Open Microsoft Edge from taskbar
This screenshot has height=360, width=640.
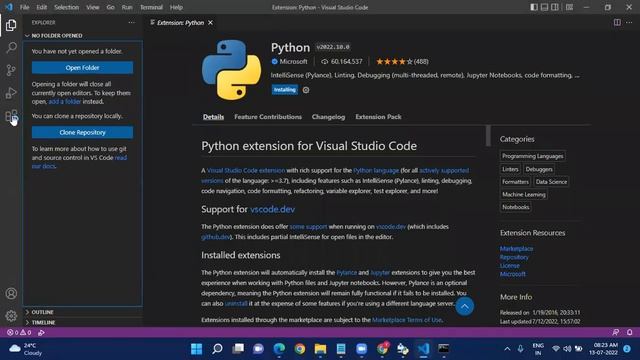pyautogui.click(x=279, y=349)
